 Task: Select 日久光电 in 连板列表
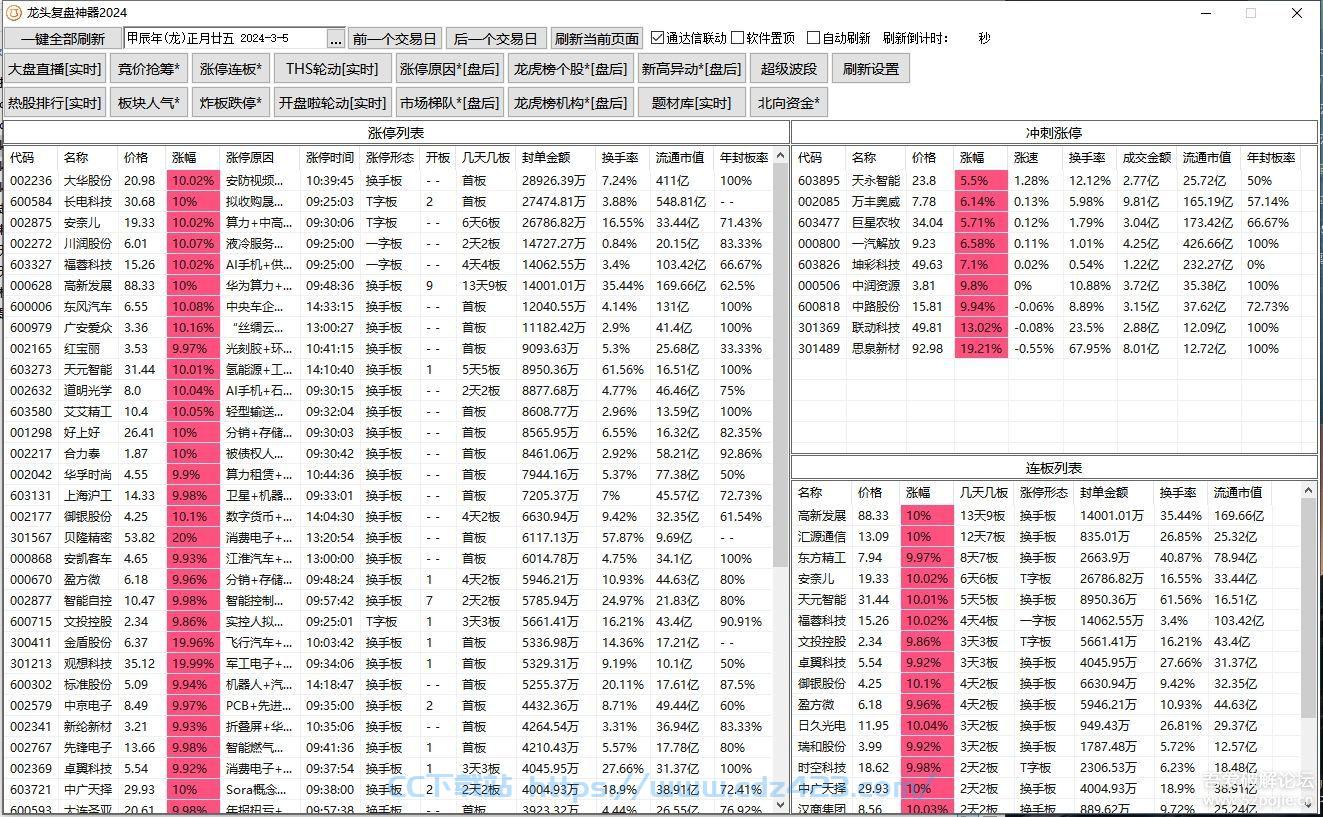point(1047,726)
